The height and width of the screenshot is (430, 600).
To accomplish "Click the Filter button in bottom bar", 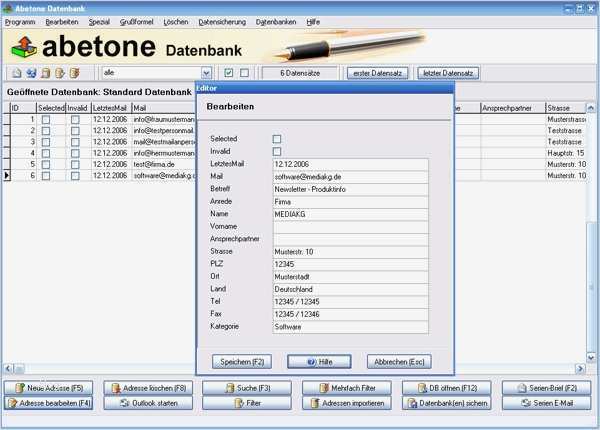I will point(247,403).
